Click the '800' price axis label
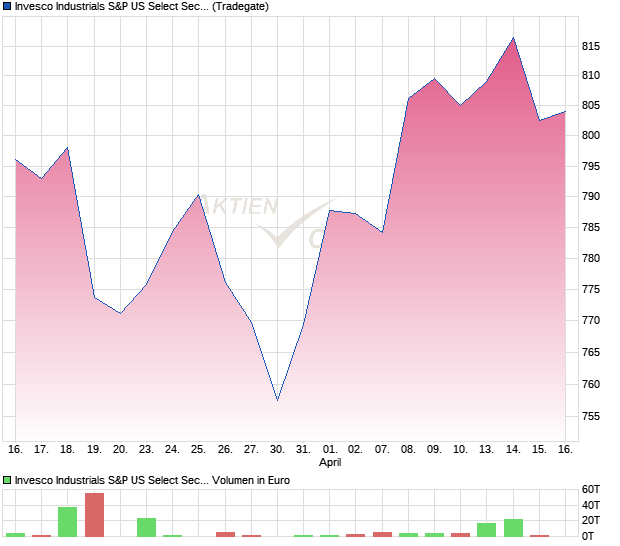Screen dimensions: 620x546 (590, 135)
